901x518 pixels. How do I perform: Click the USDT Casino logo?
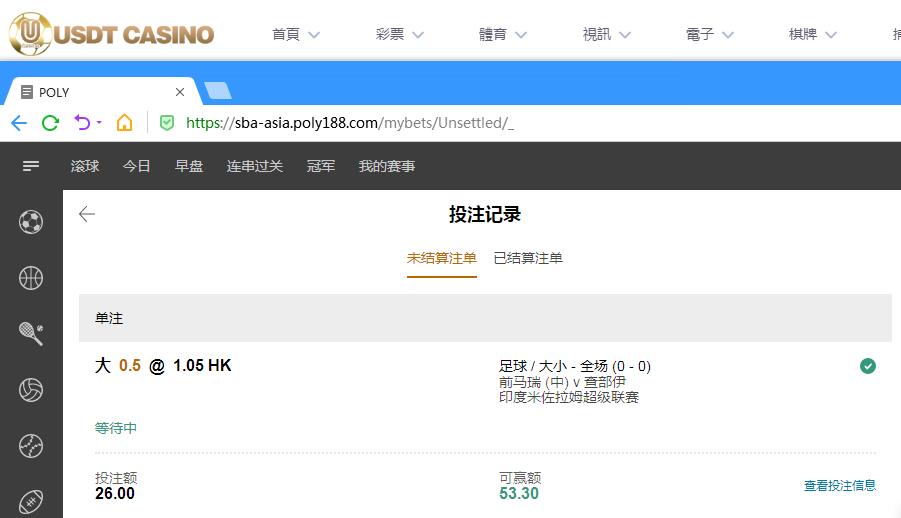tap(111, 33)
